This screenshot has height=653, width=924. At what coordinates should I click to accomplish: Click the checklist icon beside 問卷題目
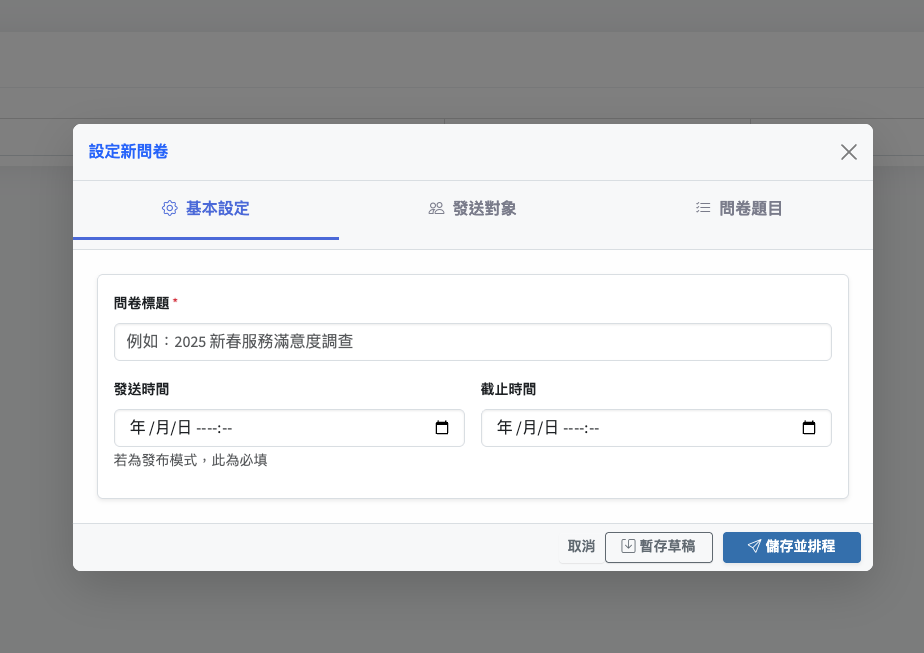(703, 208)
